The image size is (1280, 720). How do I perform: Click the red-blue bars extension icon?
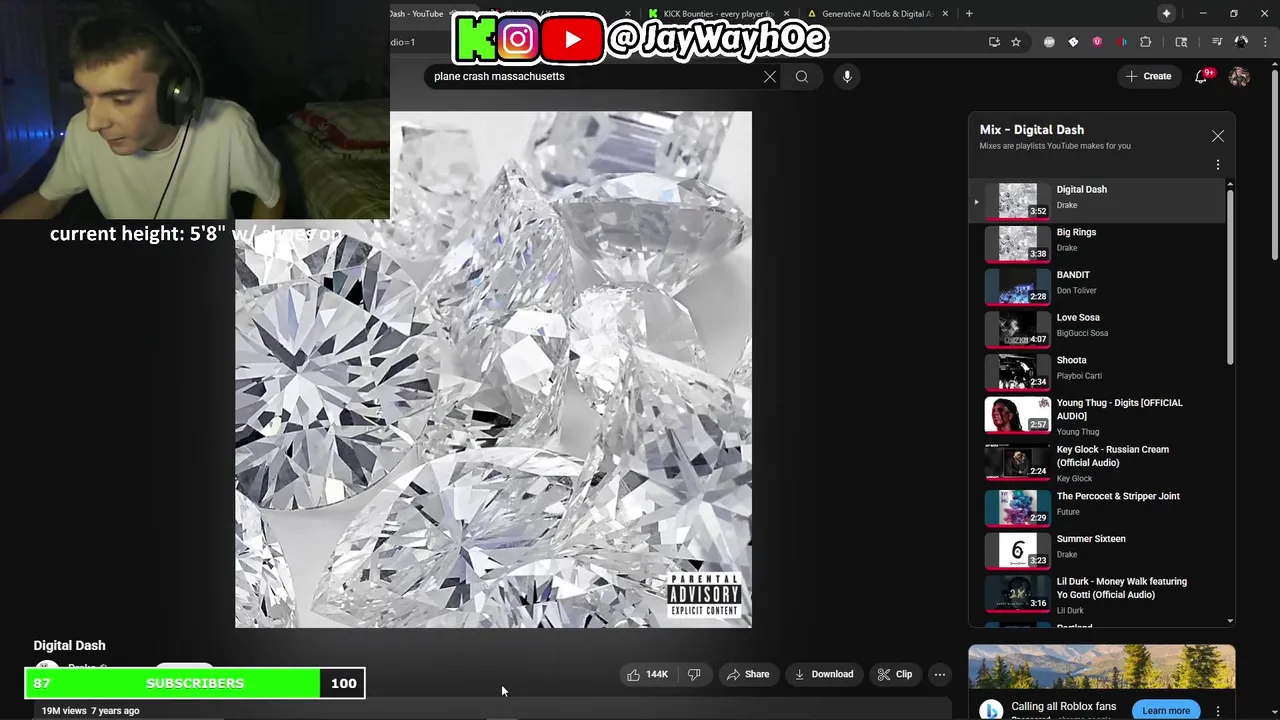(1122, 42)
